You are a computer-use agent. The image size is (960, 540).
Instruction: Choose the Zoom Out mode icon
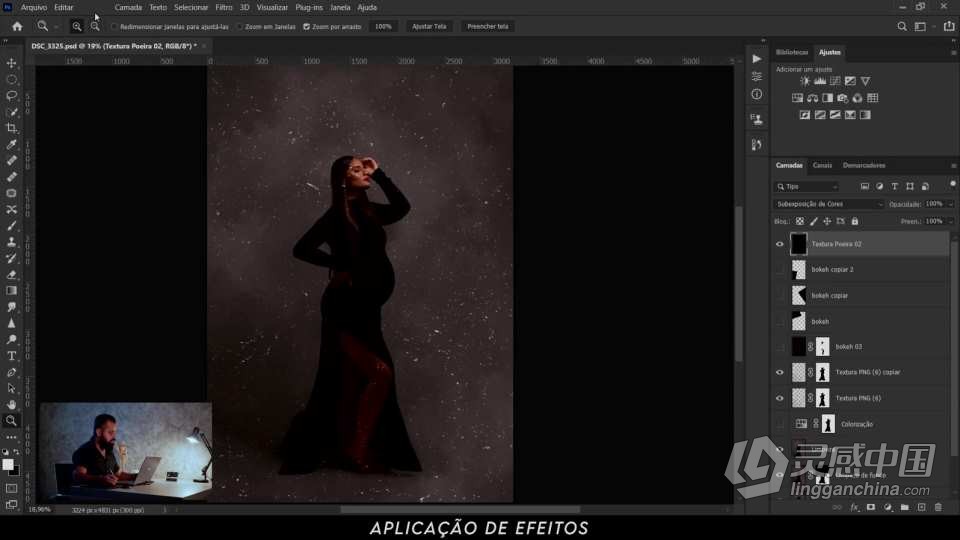95,26
